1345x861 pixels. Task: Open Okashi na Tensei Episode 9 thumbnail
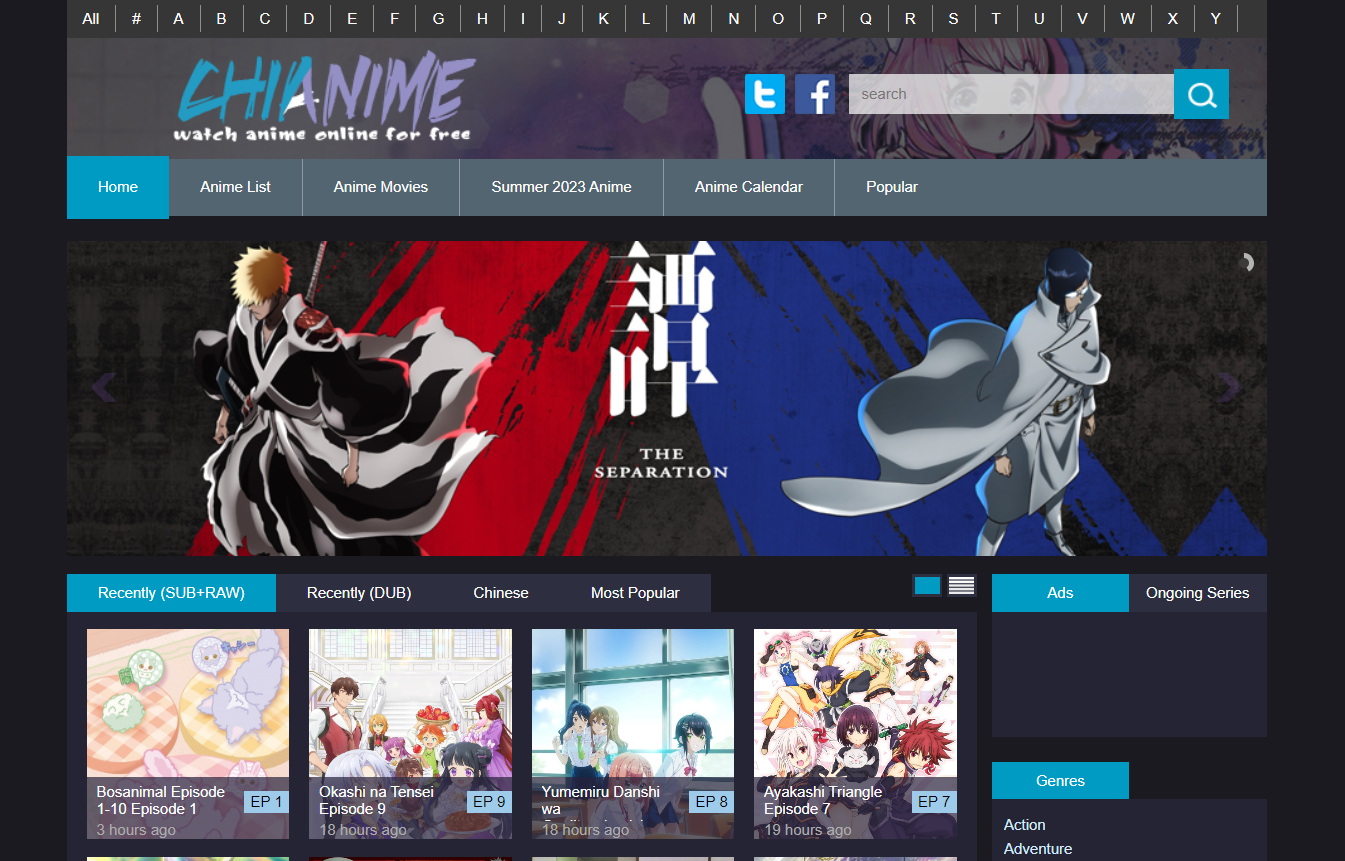[410, 734]
